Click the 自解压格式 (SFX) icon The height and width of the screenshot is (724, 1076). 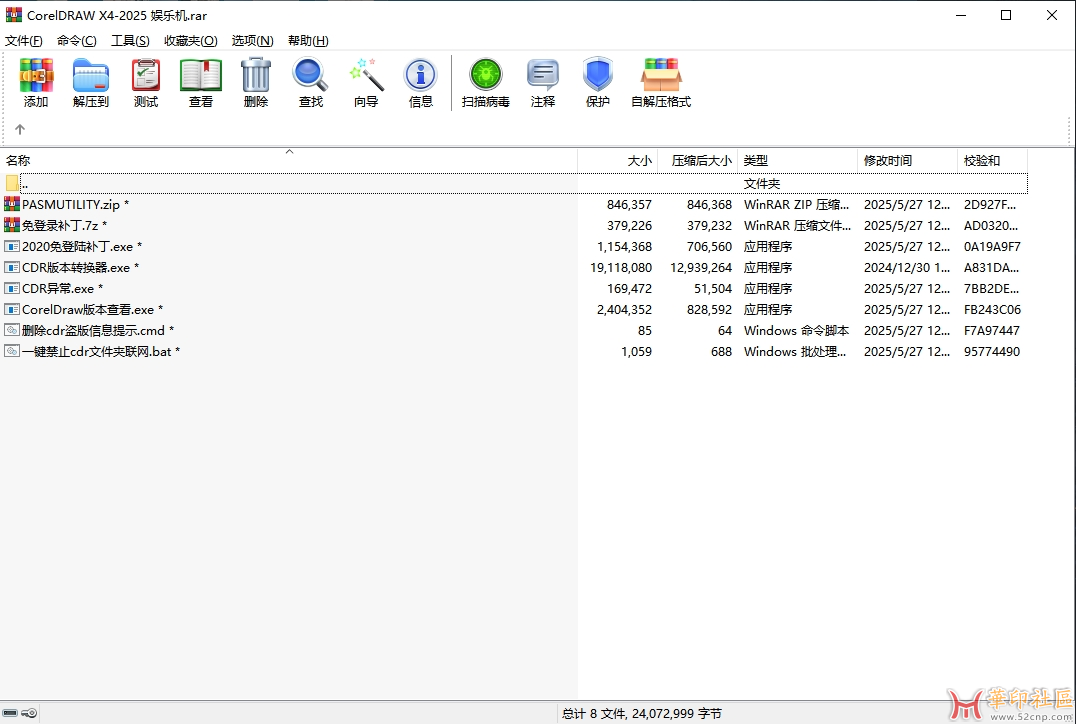(661, 75)
